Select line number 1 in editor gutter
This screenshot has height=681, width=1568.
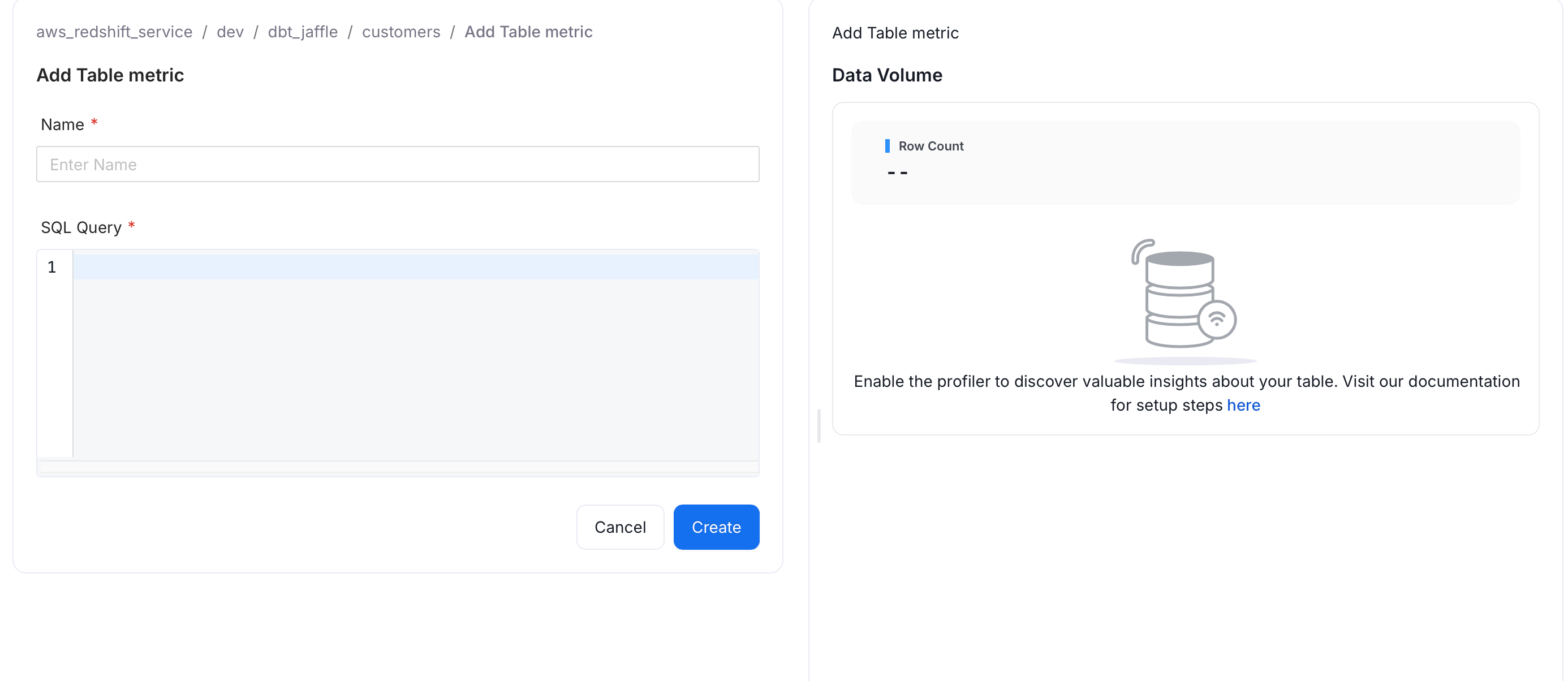[51, 266]
